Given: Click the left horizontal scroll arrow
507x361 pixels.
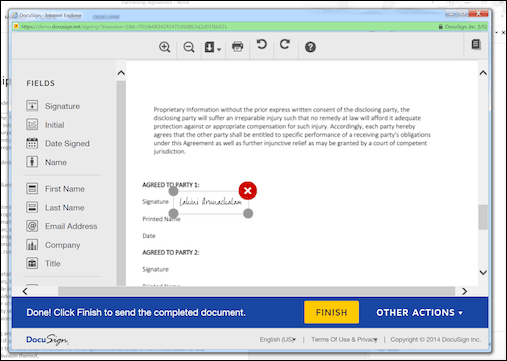Looking at the screenshot, I should tap(25, 291).
